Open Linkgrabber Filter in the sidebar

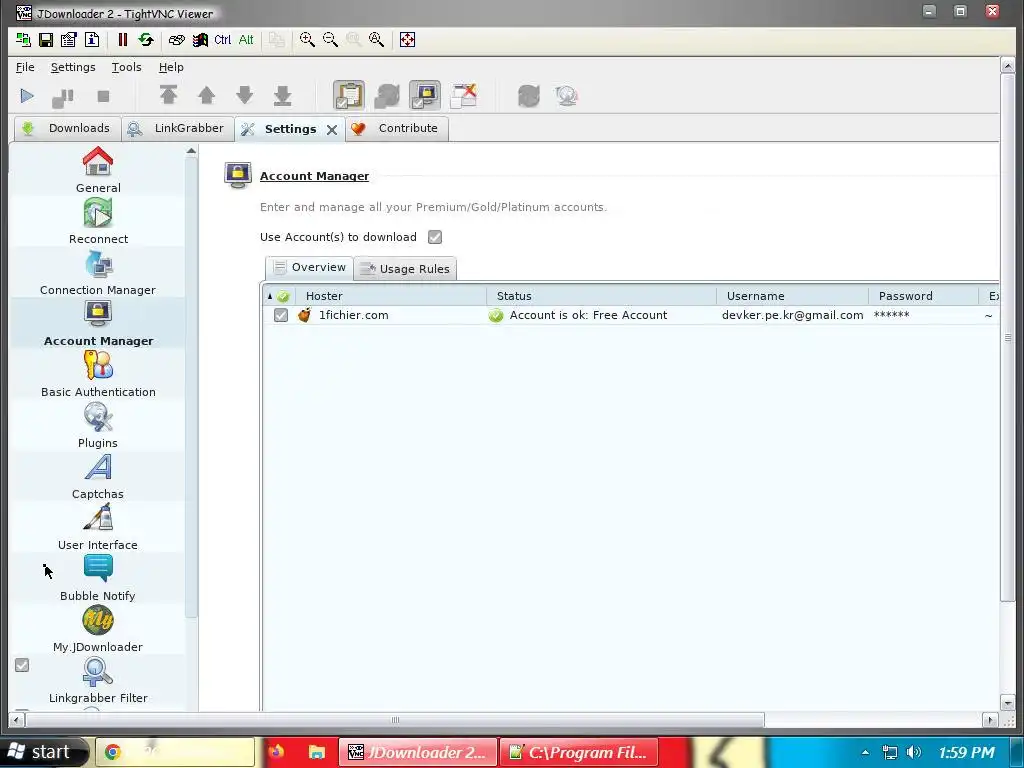[x=98, y=679]
